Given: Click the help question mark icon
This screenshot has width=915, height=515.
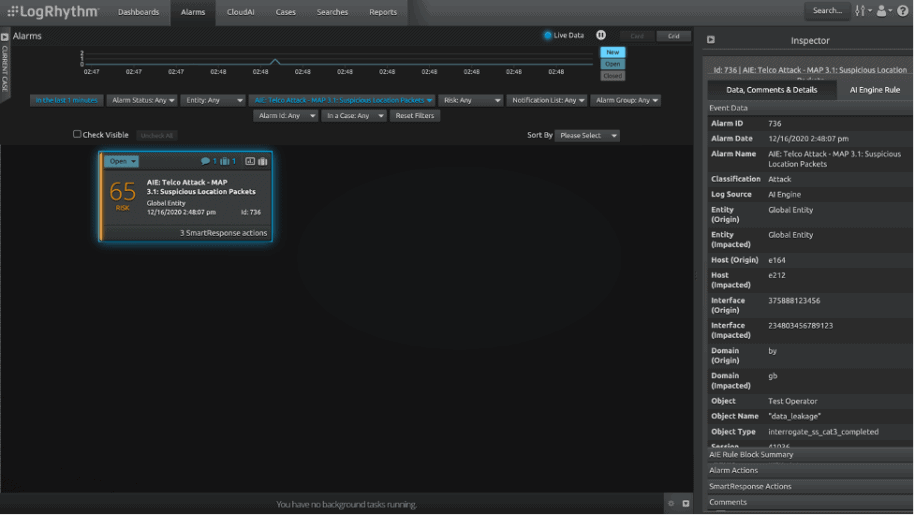Looking at the screenshot, I should 904,11.
